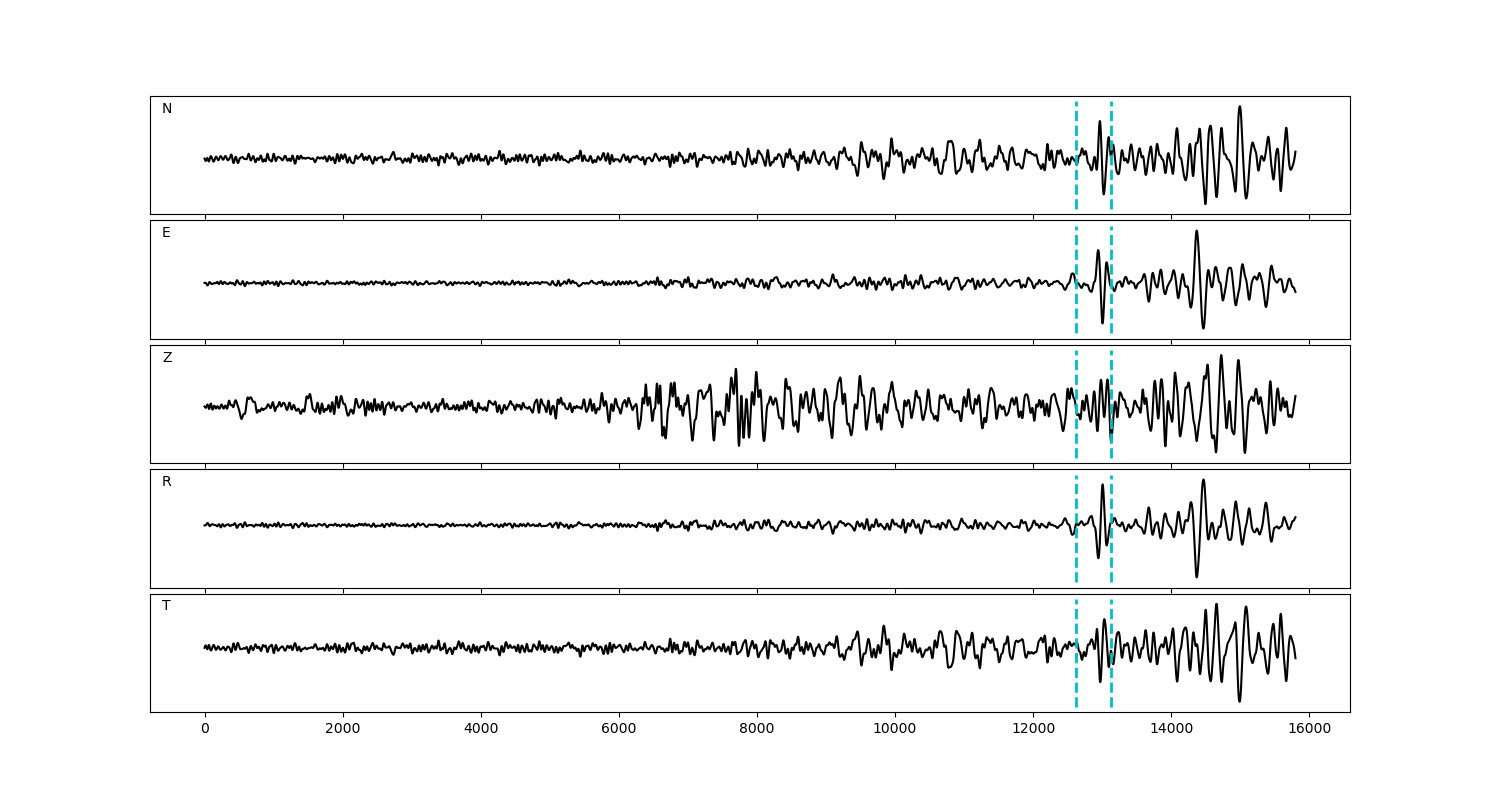Viewport: 1500px width, 800px height.
Task: Click the tallest waveform peak in E panel
Action: tap(1196, 232)
